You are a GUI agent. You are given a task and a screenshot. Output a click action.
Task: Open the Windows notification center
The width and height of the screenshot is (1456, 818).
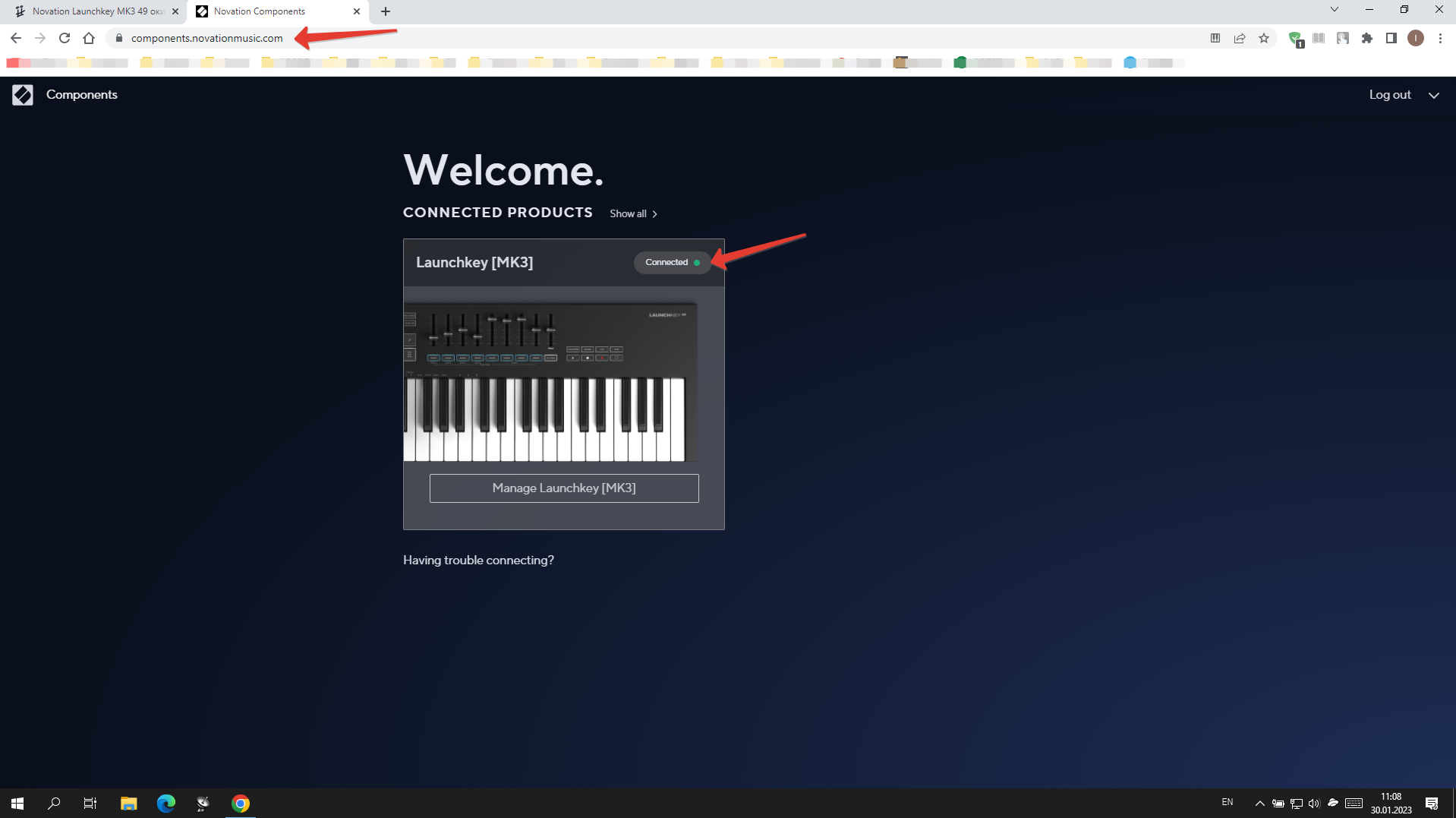tap(1432, 804)
